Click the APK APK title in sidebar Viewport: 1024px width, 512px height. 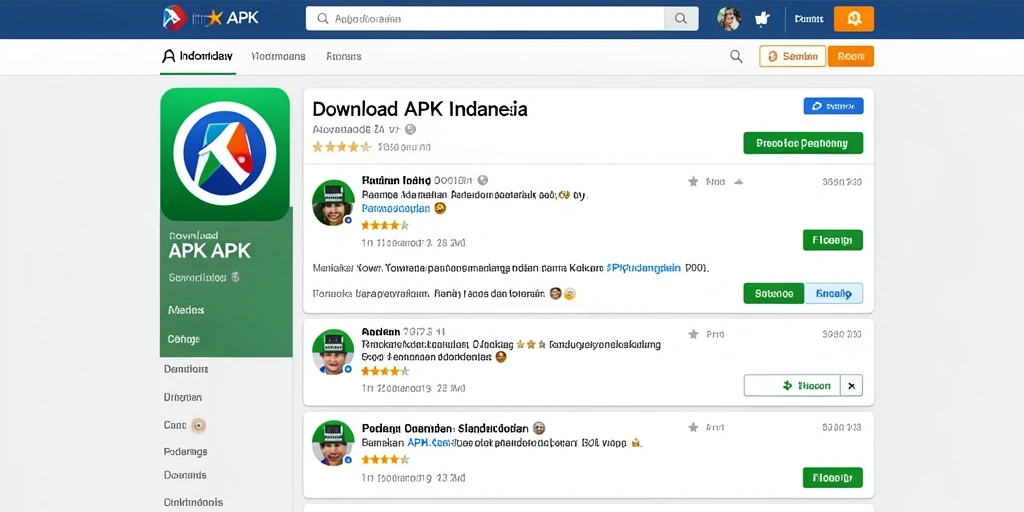coord(209,251)
